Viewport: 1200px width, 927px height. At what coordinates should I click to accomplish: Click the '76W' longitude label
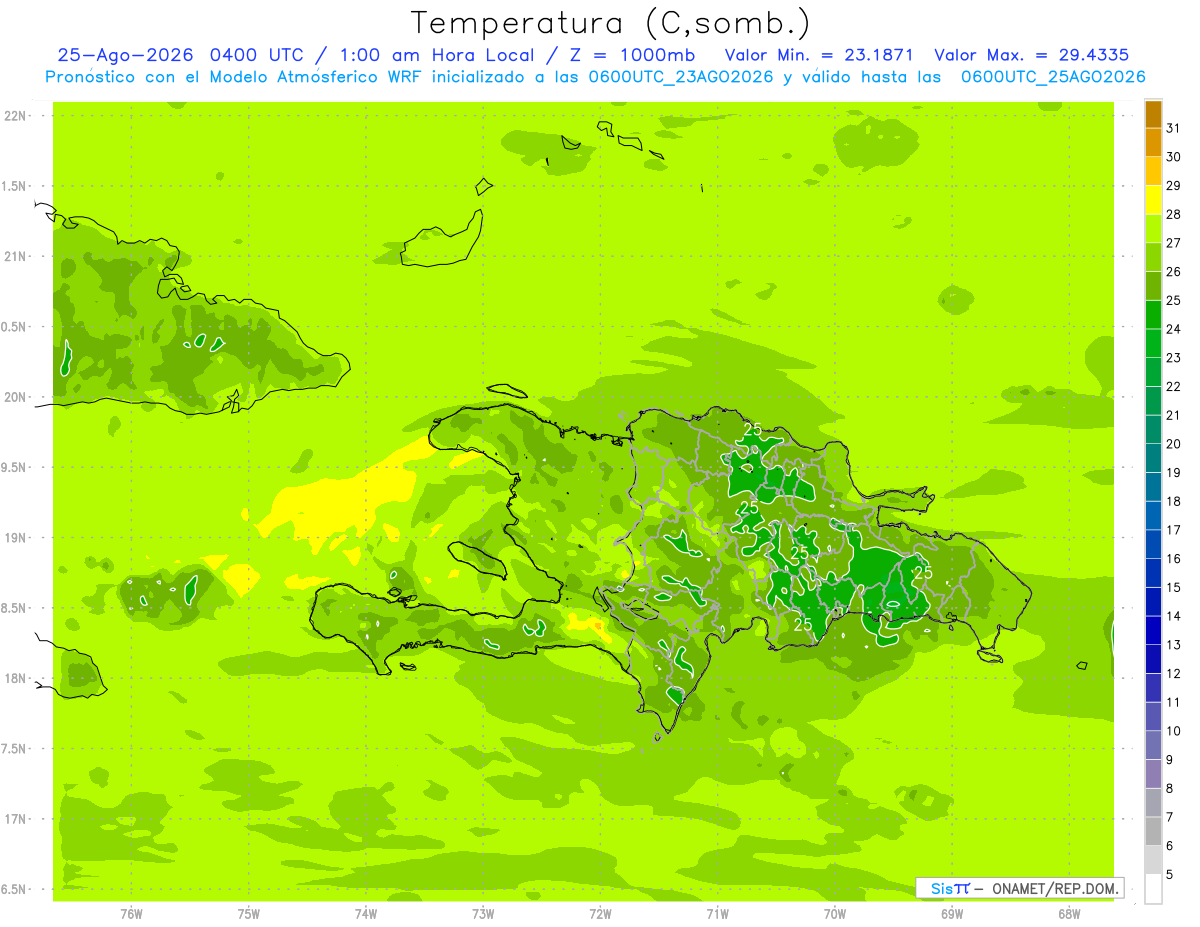131,914
